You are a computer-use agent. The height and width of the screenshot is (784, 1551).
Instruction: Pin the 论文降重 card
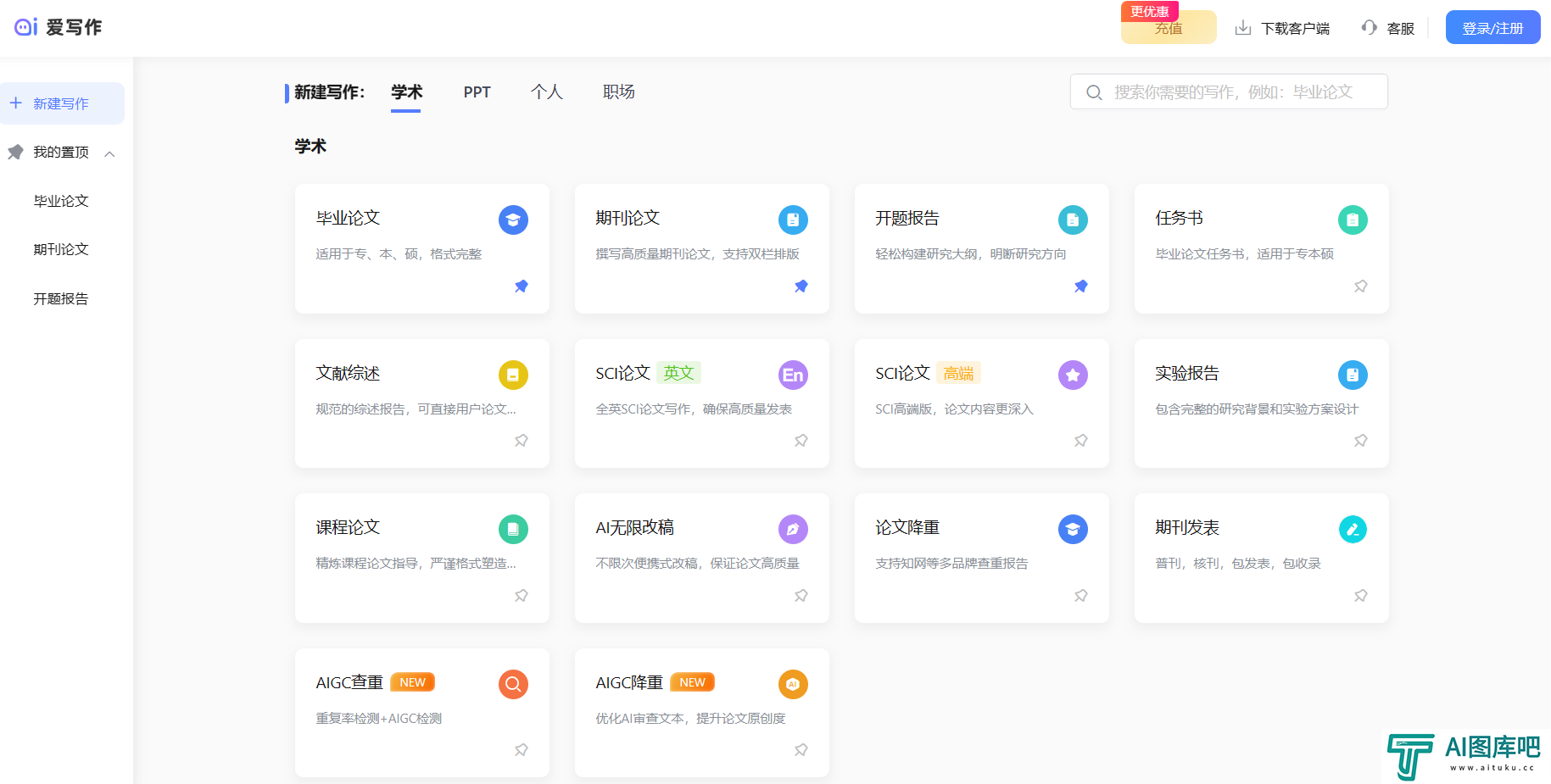(1081, 596)
